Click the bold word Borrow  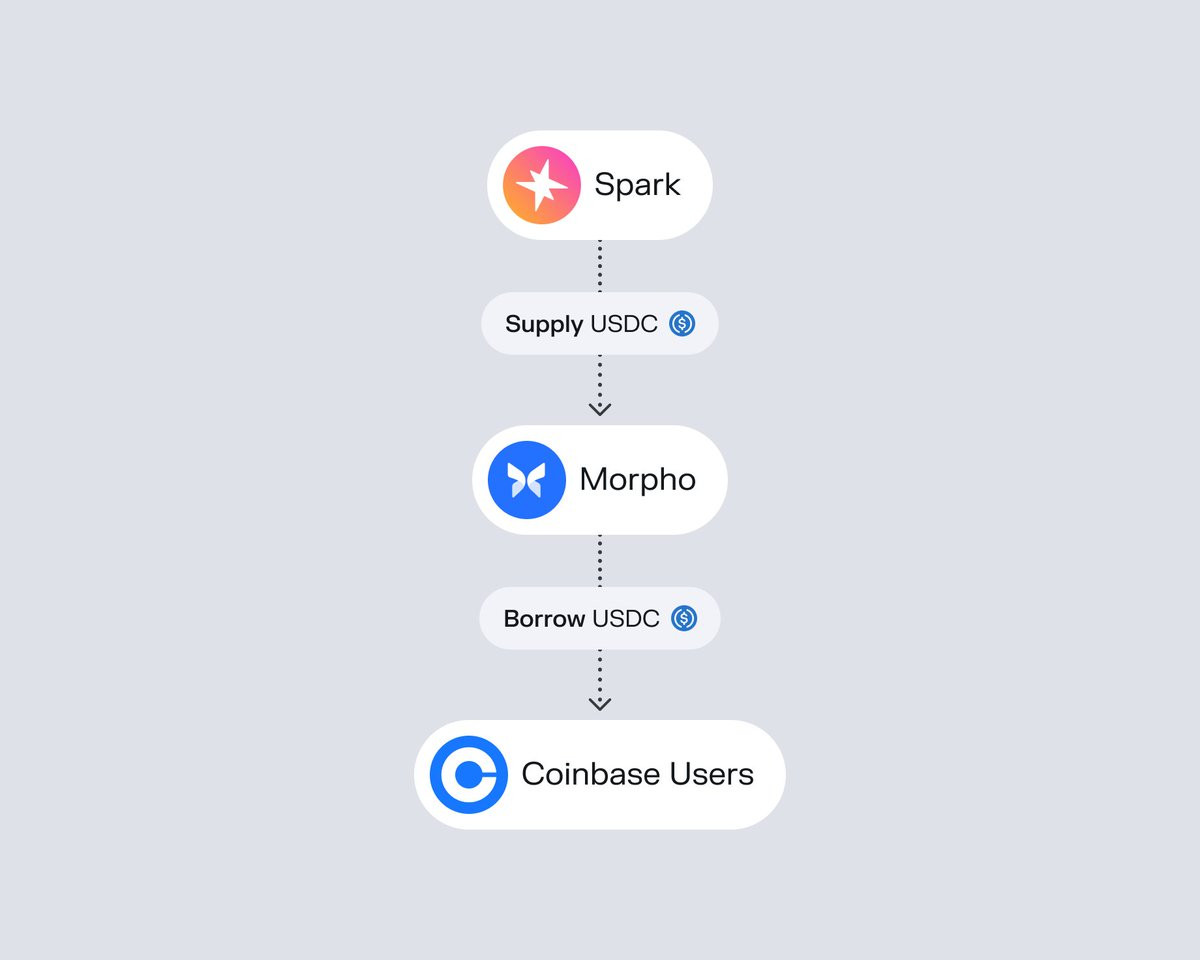pyautogui.click(x=544, y=619)
